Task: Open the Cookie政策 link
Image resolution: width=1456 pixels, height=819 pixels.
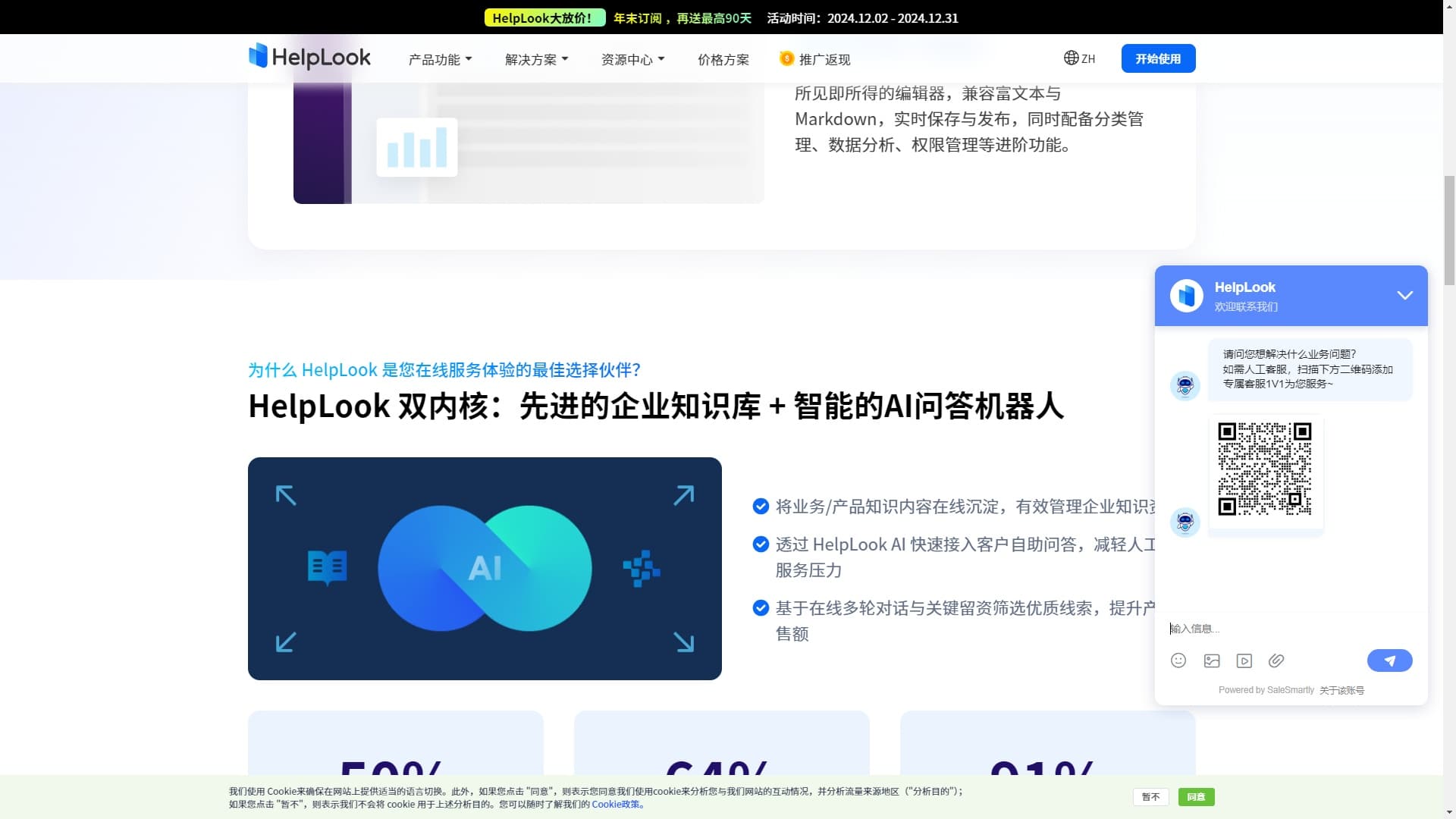Action: (617, 805)
